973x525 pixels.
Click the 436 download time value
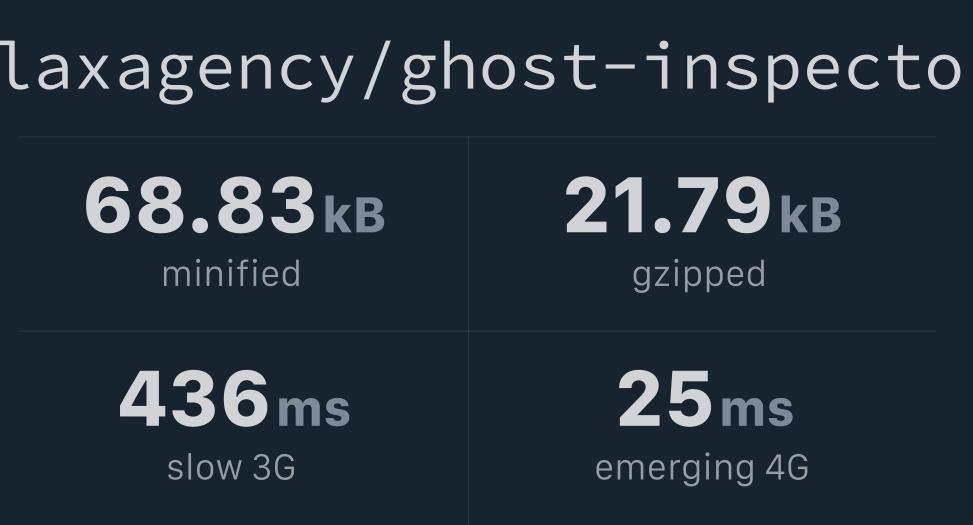(x=194, y=399)
